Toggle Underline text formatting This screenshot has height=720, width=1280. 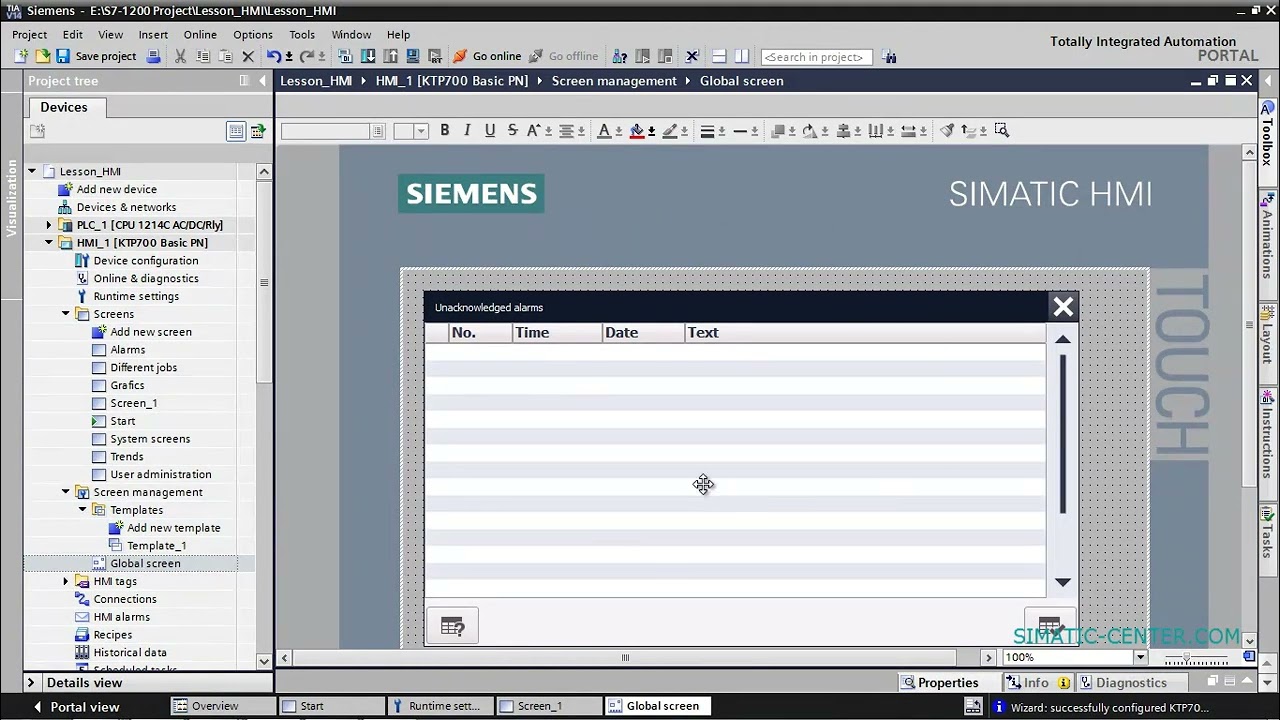tap(490, 130)
